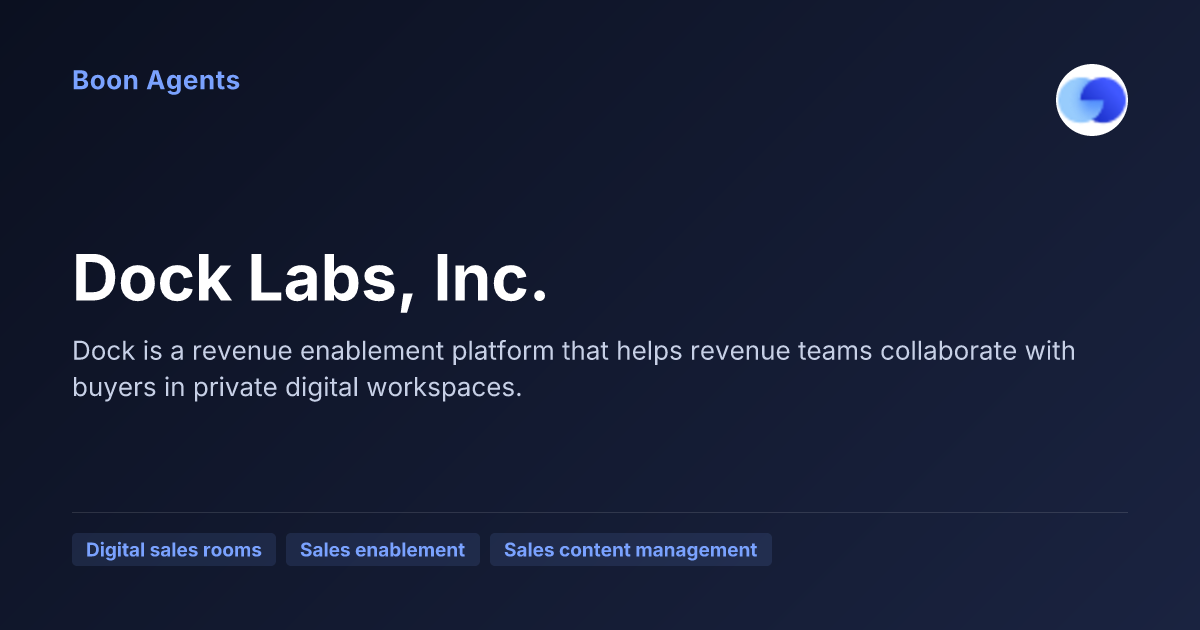Click the Boon Agents brand label
This screenshot has width=1200, height=630.
coord(156,80)
